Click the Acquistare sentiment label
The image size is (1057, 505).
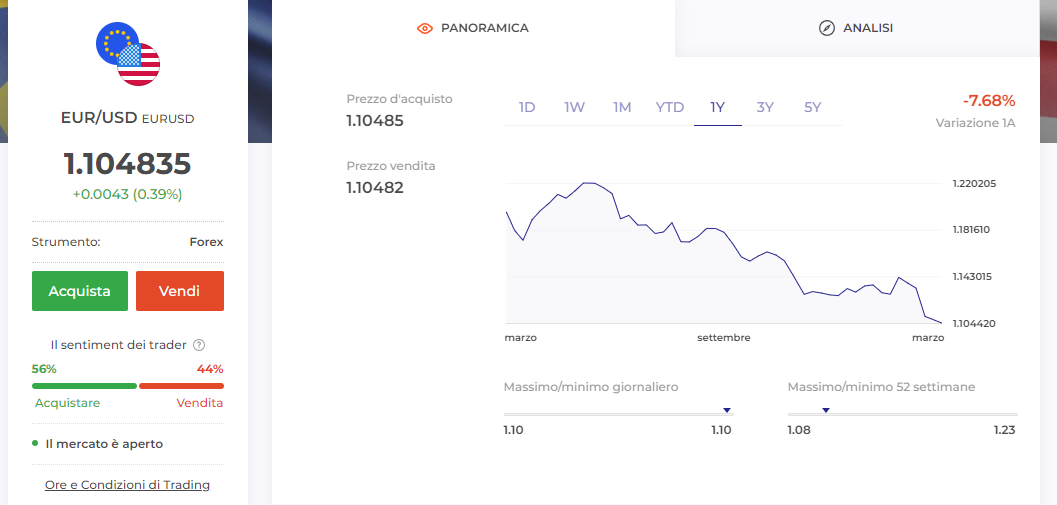pyautogui.click(x=67, y=403)
